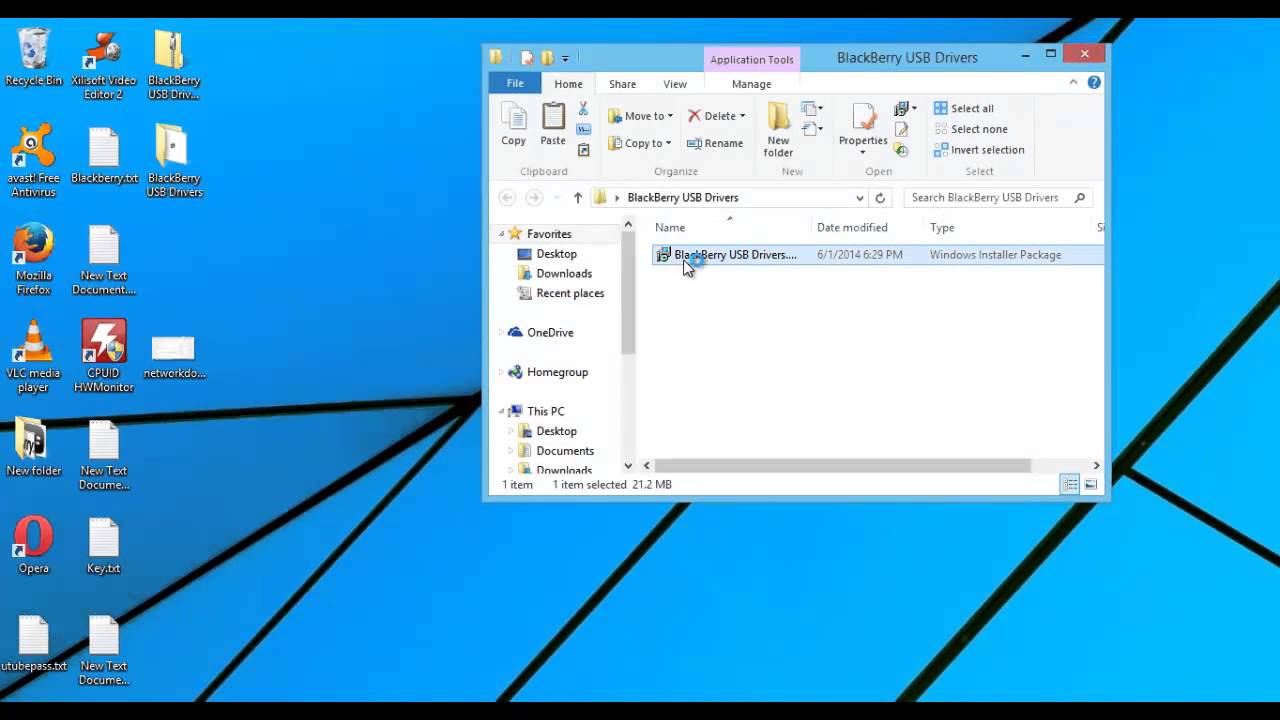The height and width of the screenshot is (720, 1280).
Task: Select the Opera desktop icon
Action: [33, 546]
